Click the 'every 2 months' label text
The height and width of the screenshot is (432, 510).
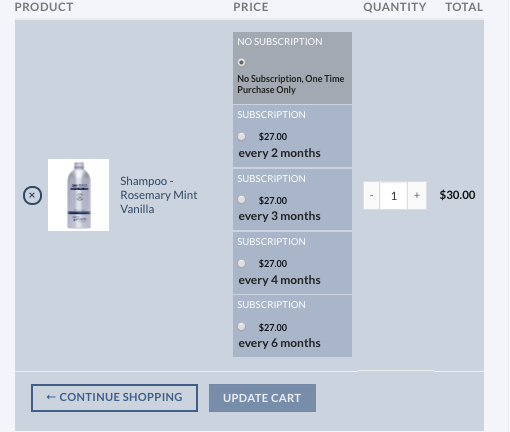[x=279, y=153]
